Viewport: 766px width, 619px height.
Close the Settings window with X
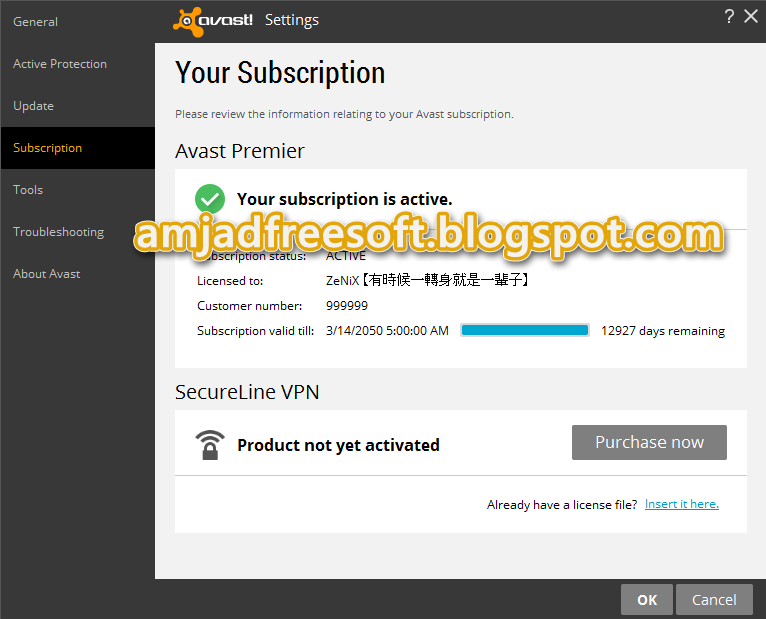751,17
